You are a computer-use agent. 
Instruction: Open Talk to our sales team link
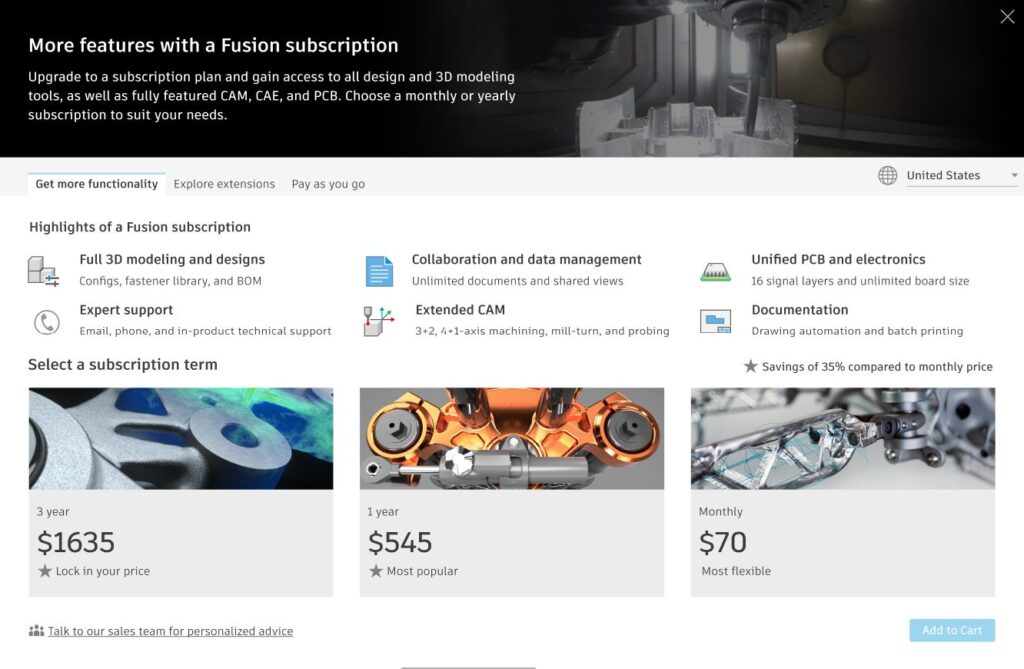click(x=170, y=631)
